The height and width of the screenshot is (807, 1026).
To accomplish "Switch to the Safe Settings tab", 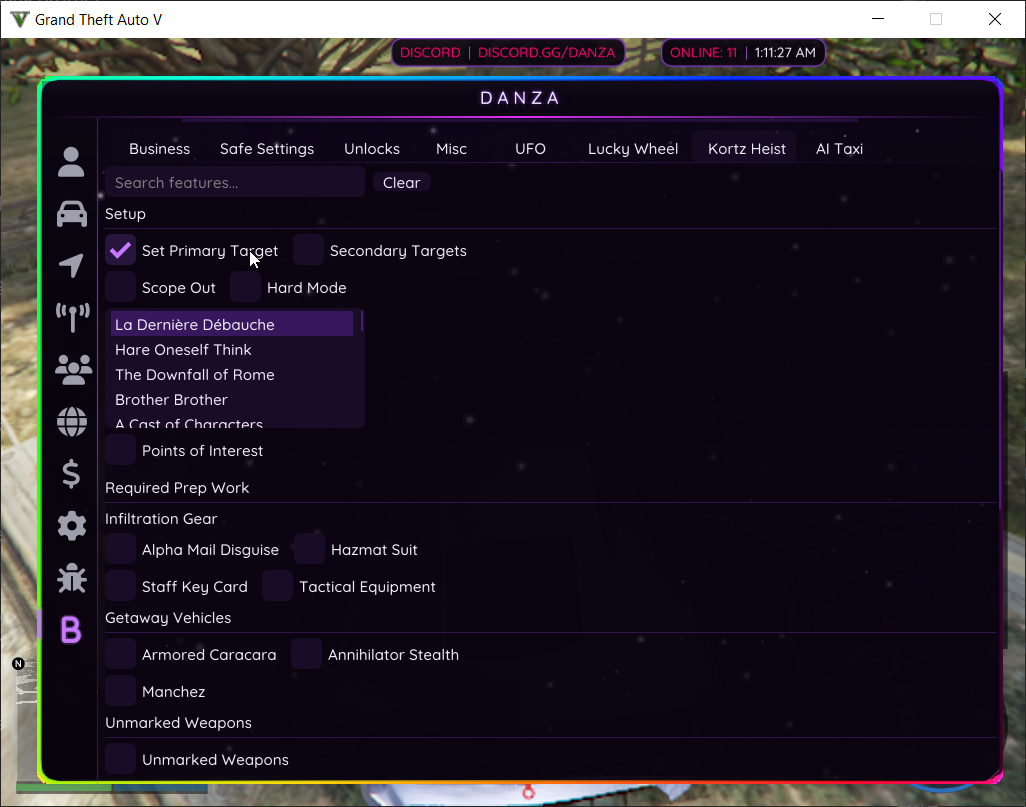I will [267, 149].
